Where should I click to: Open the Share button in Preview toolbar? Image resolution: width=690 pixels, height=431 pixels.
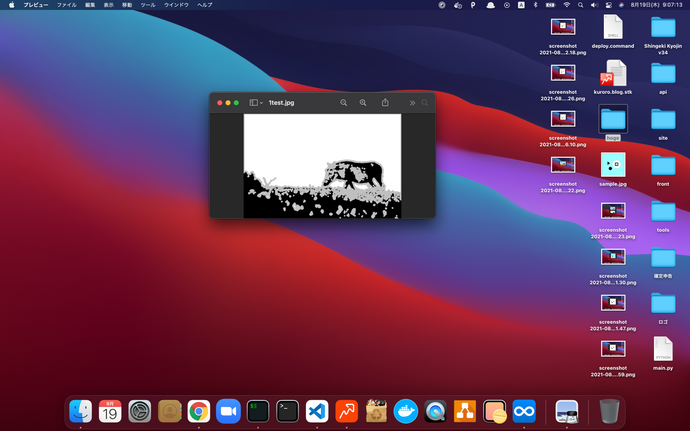[385, 102]
